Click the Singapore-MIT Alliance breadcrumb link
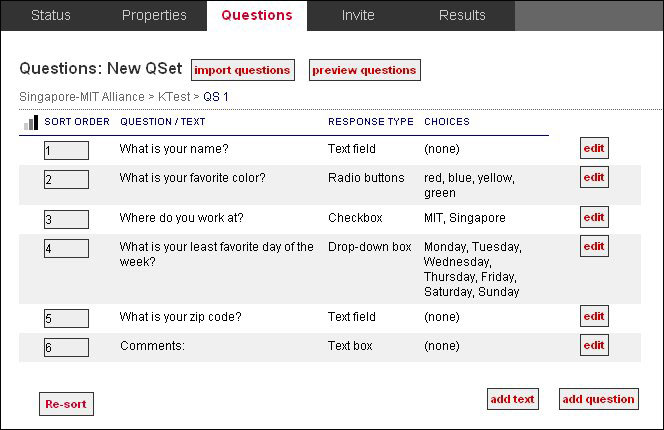This screenshot has height=430, width=664. pyautogui.click(x=81, y=97)
